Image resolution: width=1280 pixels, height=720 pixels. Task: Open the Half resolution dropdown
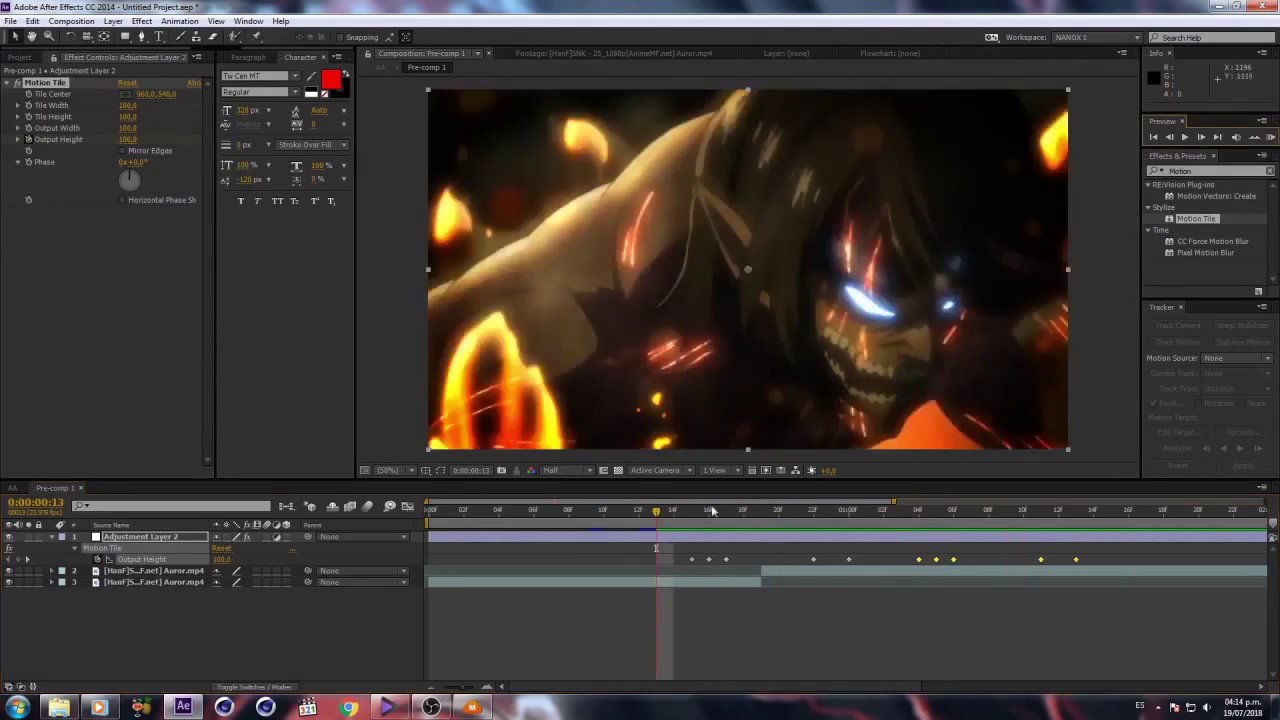[566, 470]
